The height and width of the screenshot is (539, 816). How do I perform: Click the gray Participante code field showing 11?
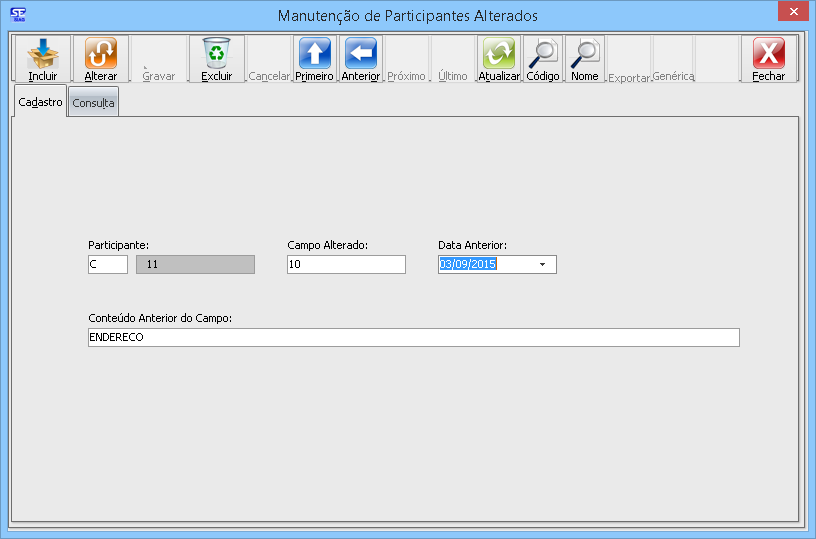tap(195, 265)
